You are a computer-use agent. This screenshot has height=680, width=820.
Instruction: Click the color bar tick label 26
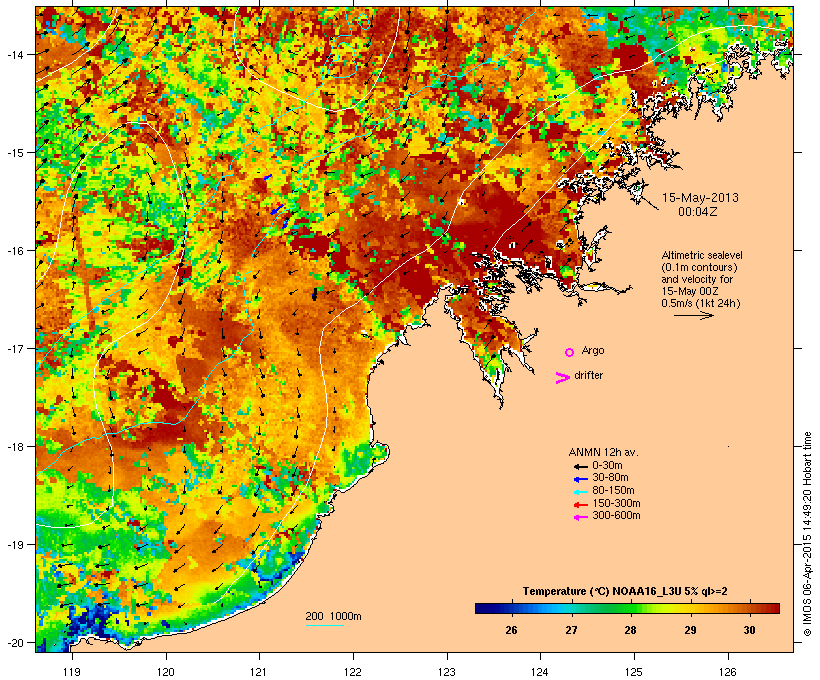click(x=511, y=630)
